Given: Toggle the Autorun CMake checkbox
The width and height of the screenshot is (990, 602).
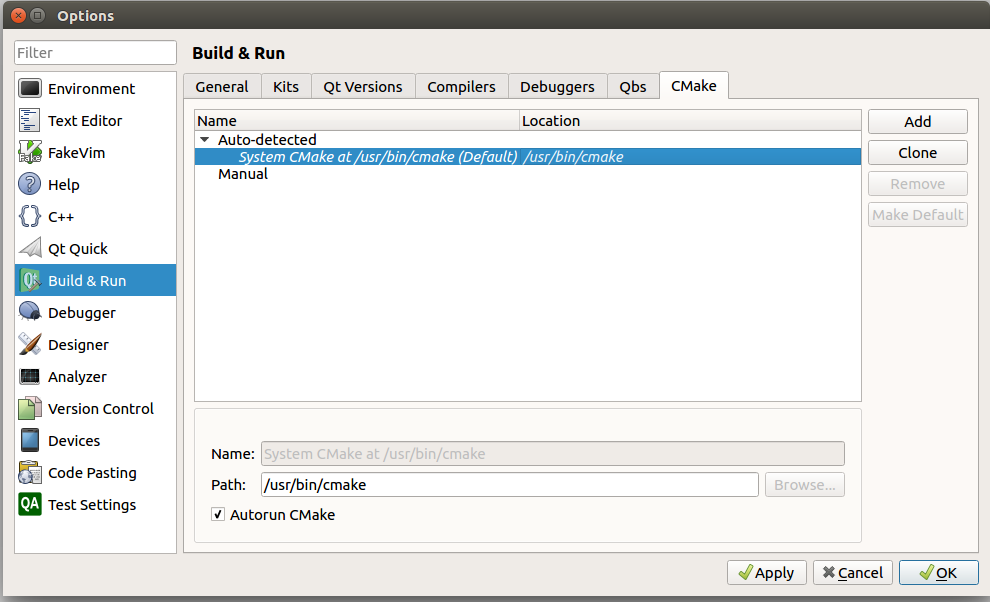Looking at the screenshot, I should coord(217,514).
